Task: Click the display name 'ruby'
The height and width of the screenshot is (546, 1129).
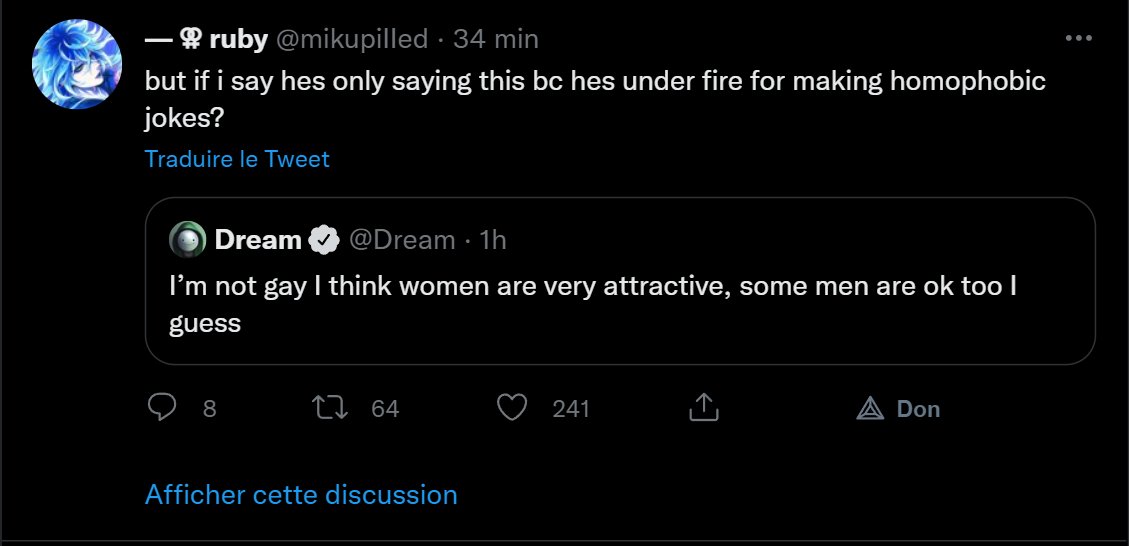Action: coord(238,39)
